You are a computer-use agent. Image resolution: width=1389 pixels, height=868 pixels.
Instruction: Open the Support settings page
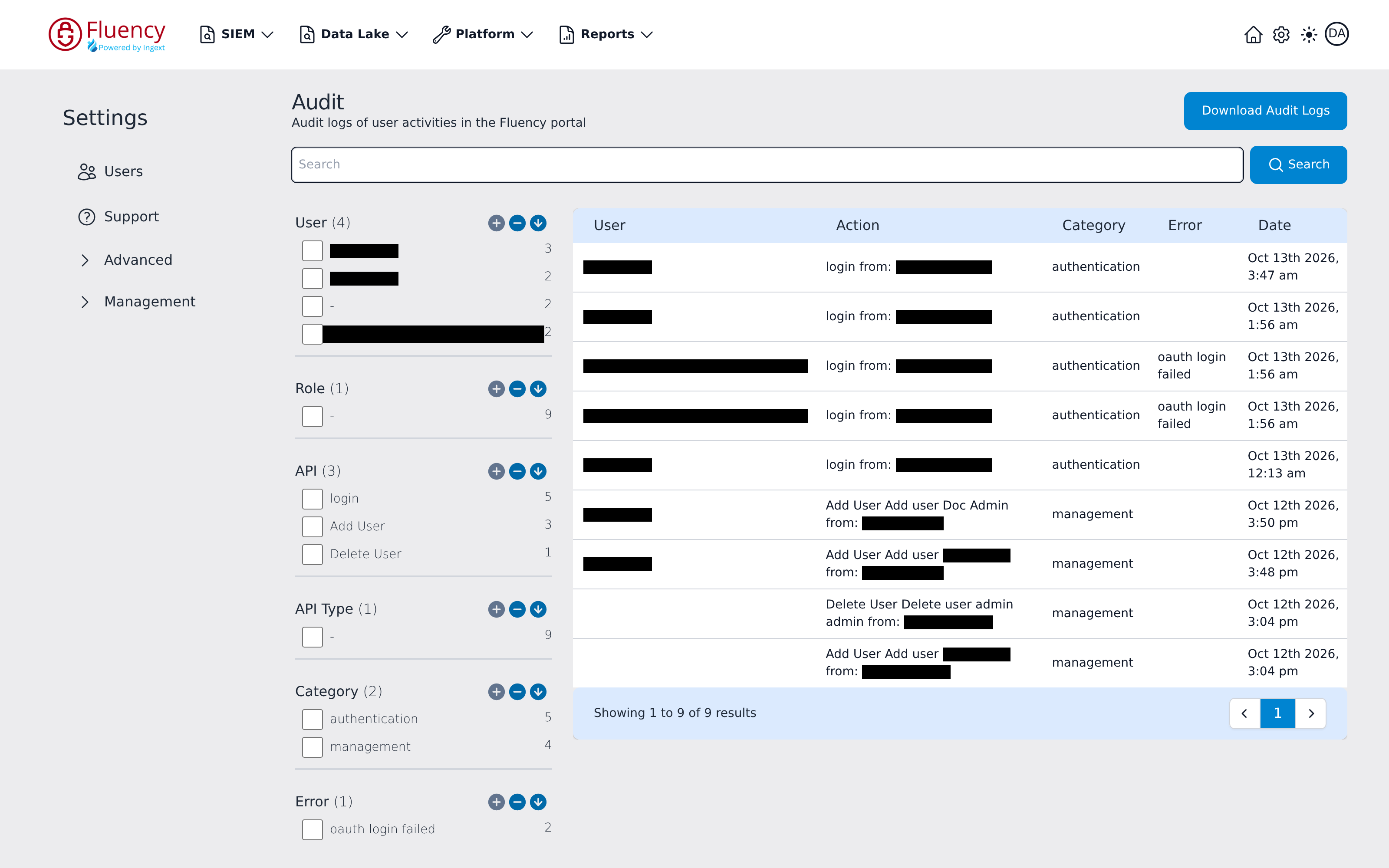[118, 217]
